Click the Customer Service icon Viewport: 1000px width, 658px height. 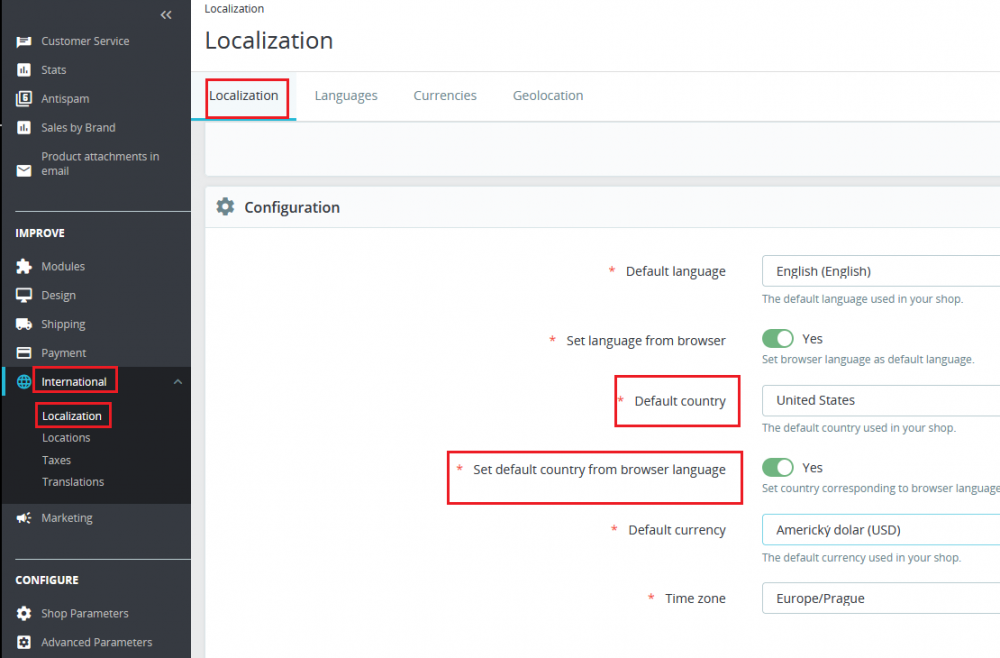24,41
